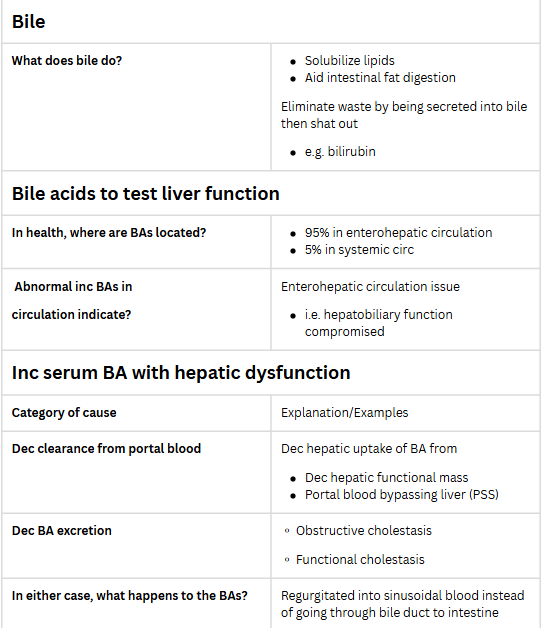Click the "Eliminate waste by being secreted" paragraph
This screenshot has height=628, width=541.
tap(404, 115)
